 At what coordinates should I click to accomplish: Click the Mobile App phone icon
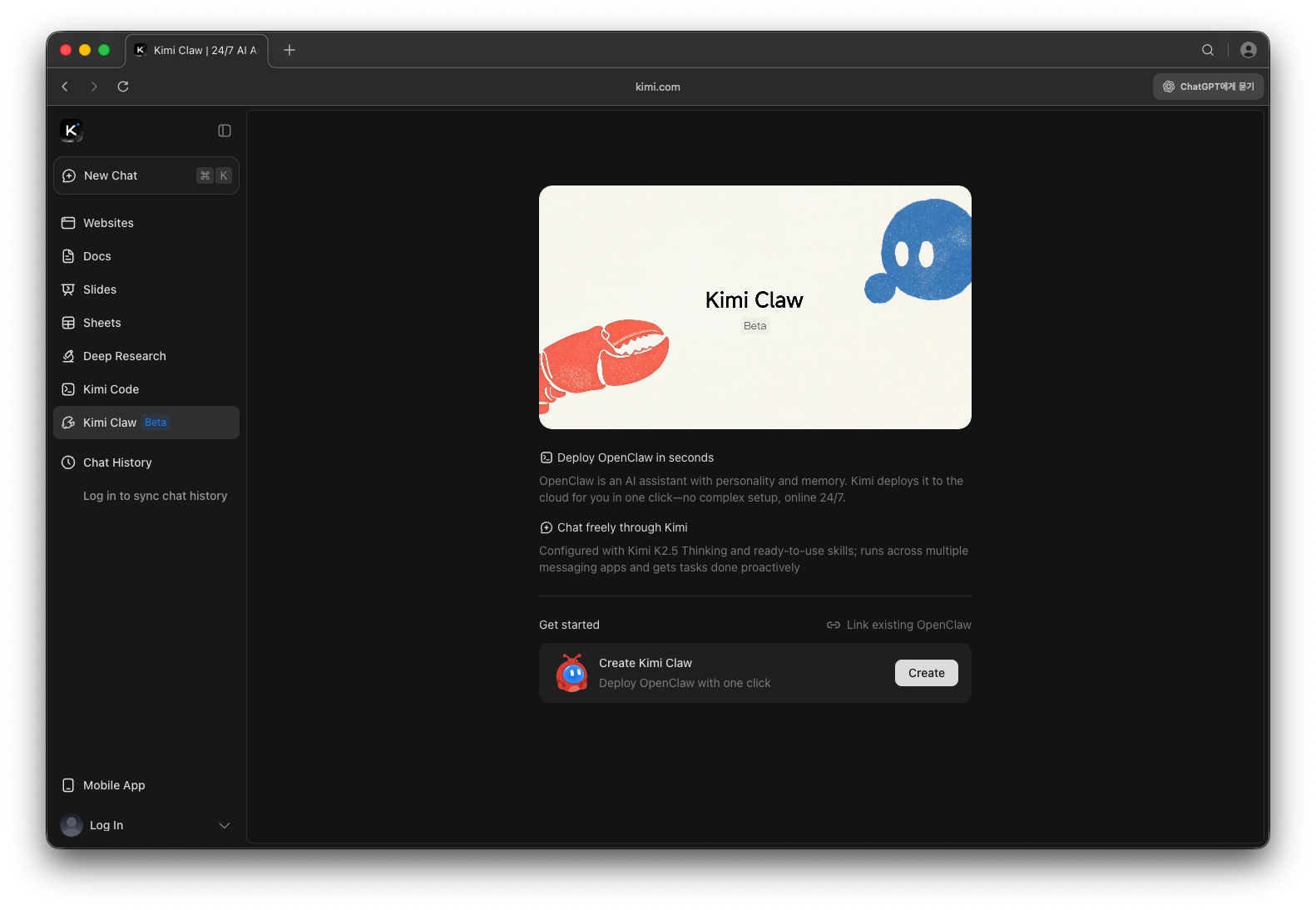pyautogui.click(x=68, y=785)
